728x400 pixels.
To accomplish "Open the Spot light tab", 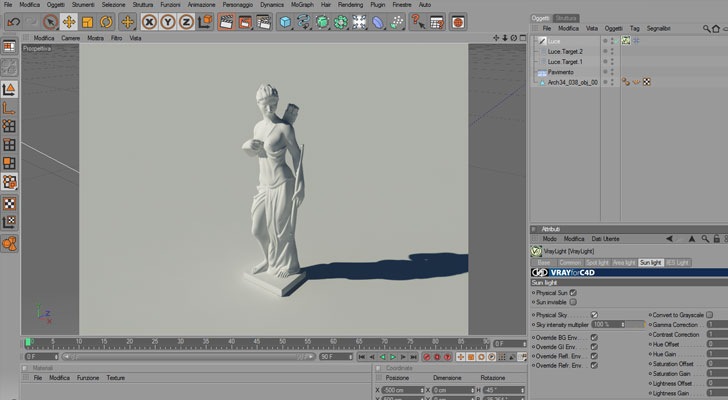I will 597,263.
